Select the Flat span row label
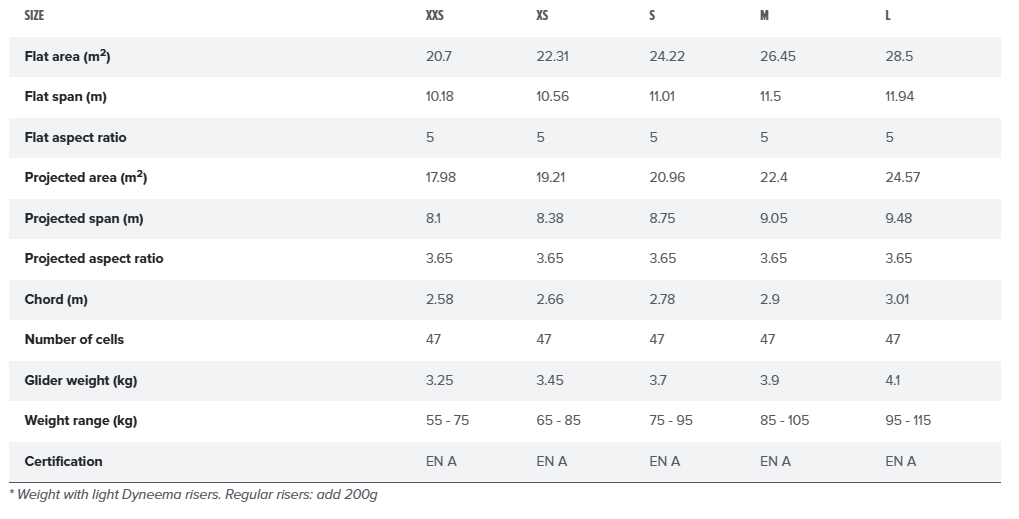This screenshot has width=1019, height=519. pos(65,97)
